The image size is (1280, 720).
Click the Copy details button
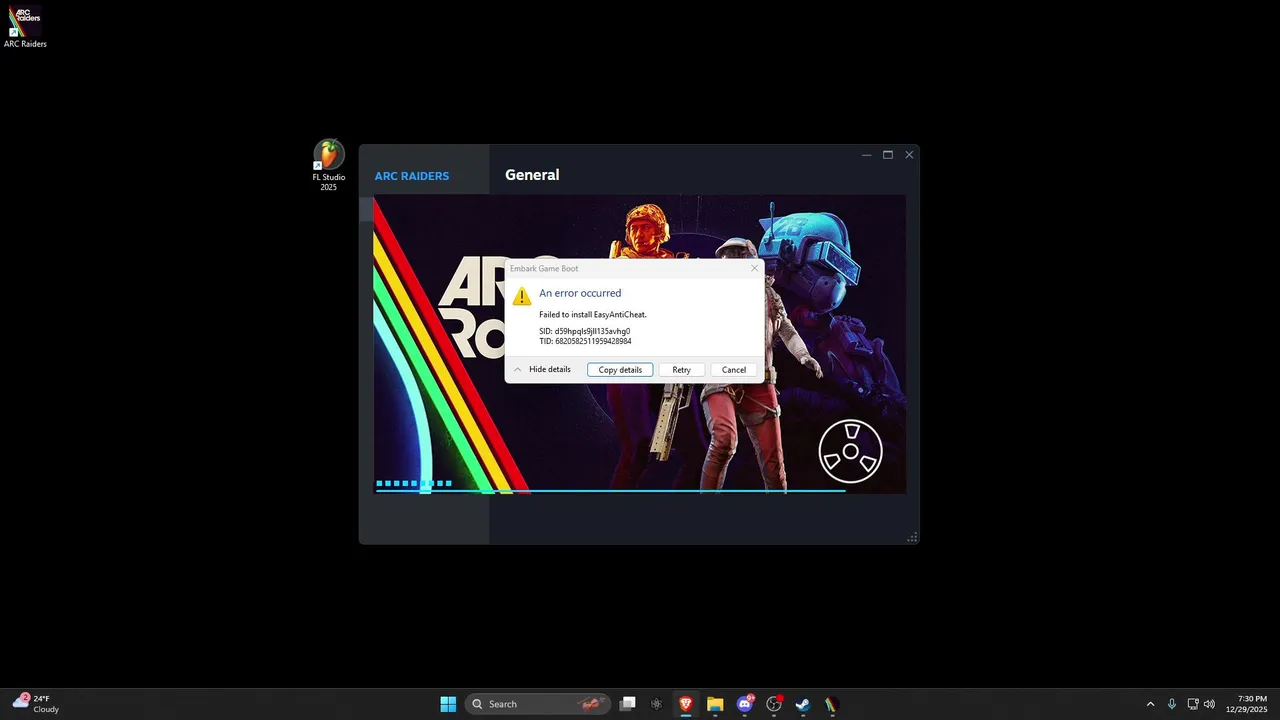click(x=620, y=370)
